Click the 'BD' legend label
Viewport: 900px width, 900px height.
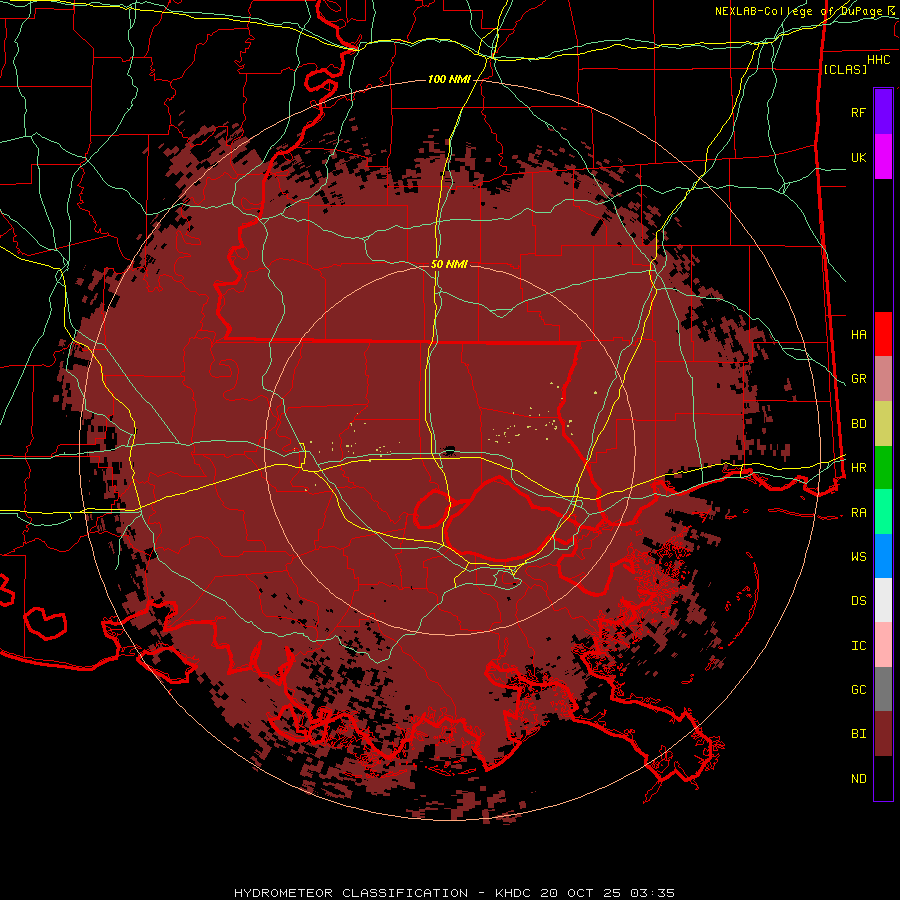[x=858, y=424]
